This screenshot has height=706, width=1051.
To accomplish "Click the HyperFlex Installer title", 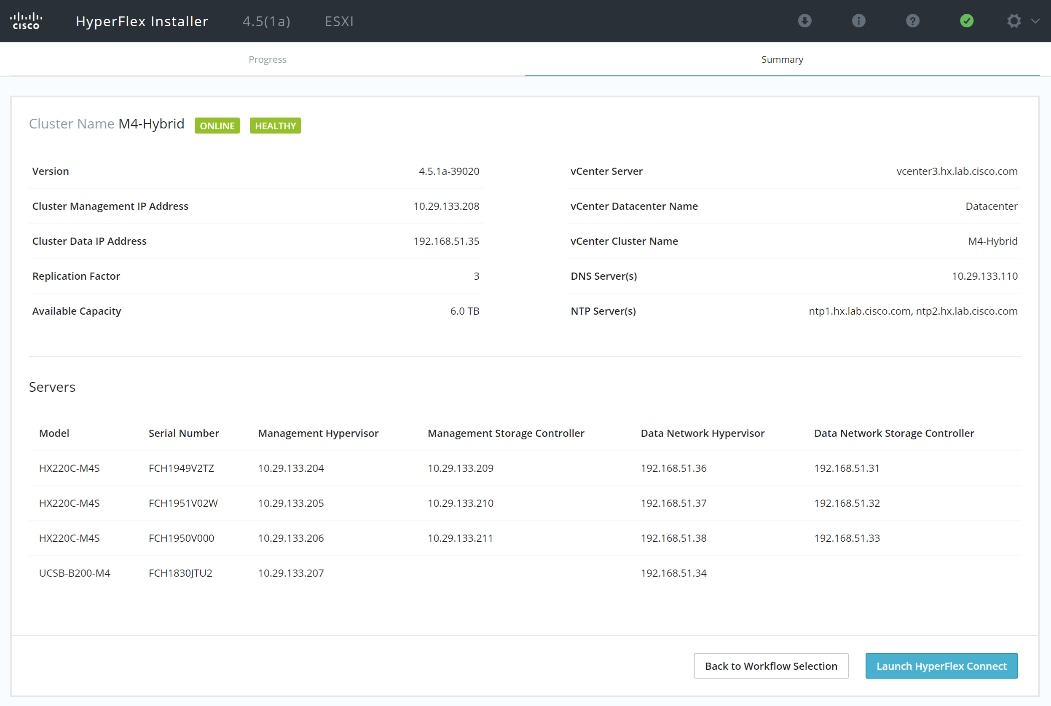I will [x=142, y=21].
